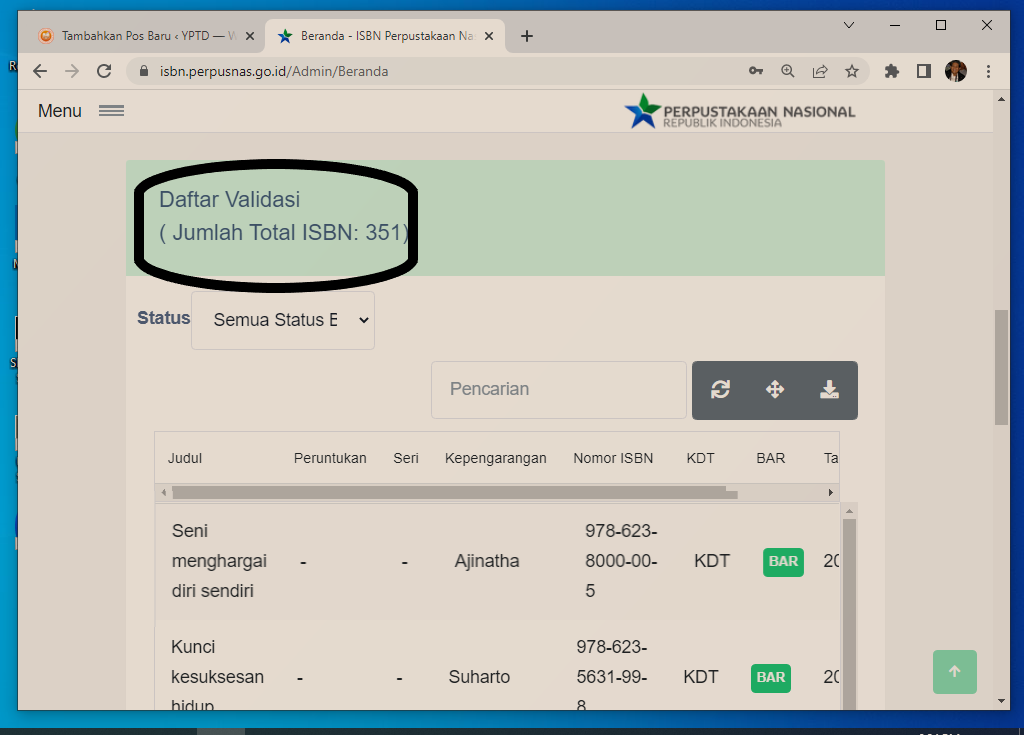Open the hamburger Menu icon
Image resolution: width=1024 pixels, height=735 pixels.
[111, 111]
